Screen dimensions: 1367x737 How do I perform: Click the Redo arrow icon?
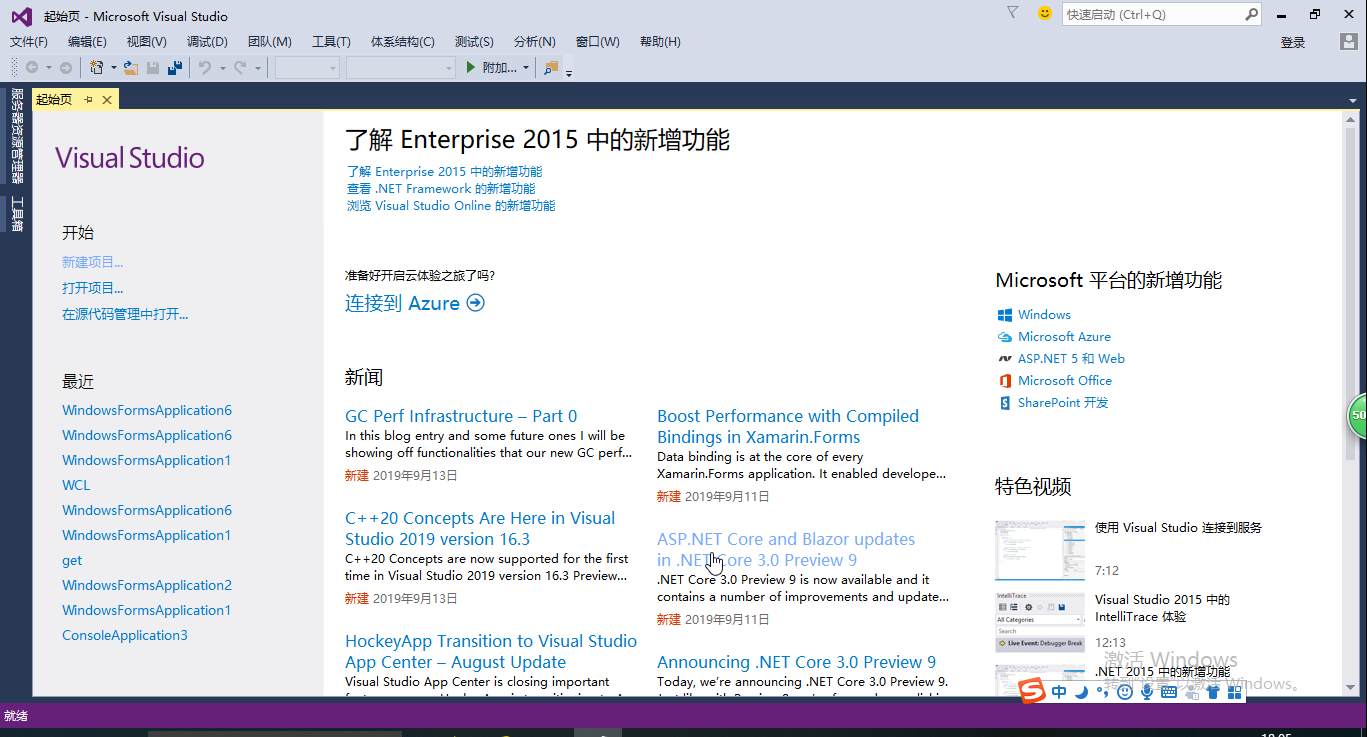(240, 68)
